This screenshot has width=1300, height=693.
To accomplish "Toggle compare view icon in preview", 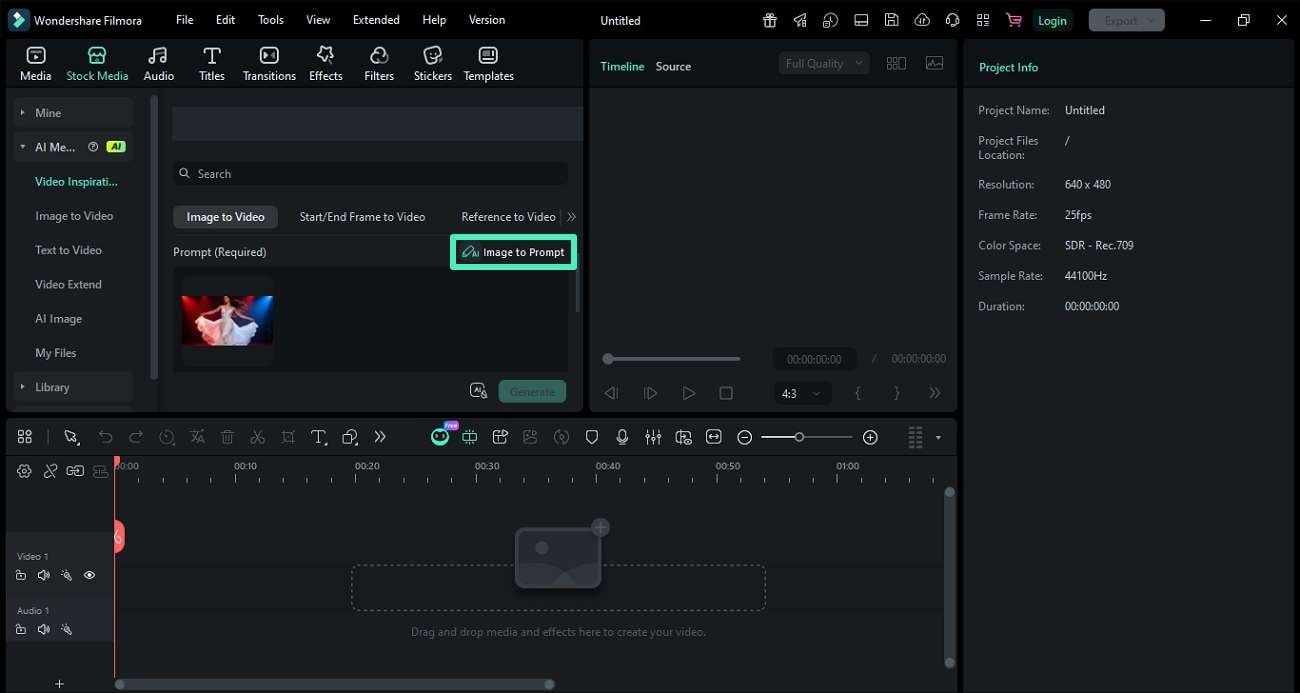I will pos(896,63).
